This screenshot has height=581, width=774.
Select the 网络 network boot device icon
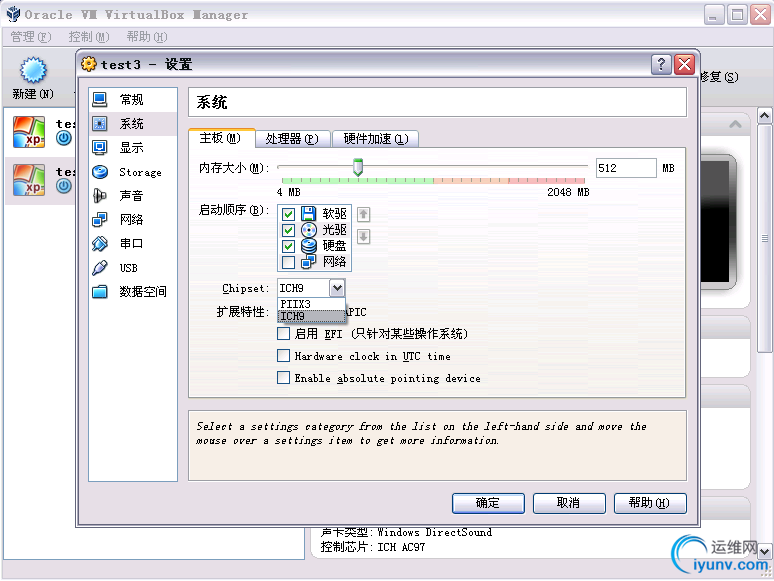coord(309,262)
